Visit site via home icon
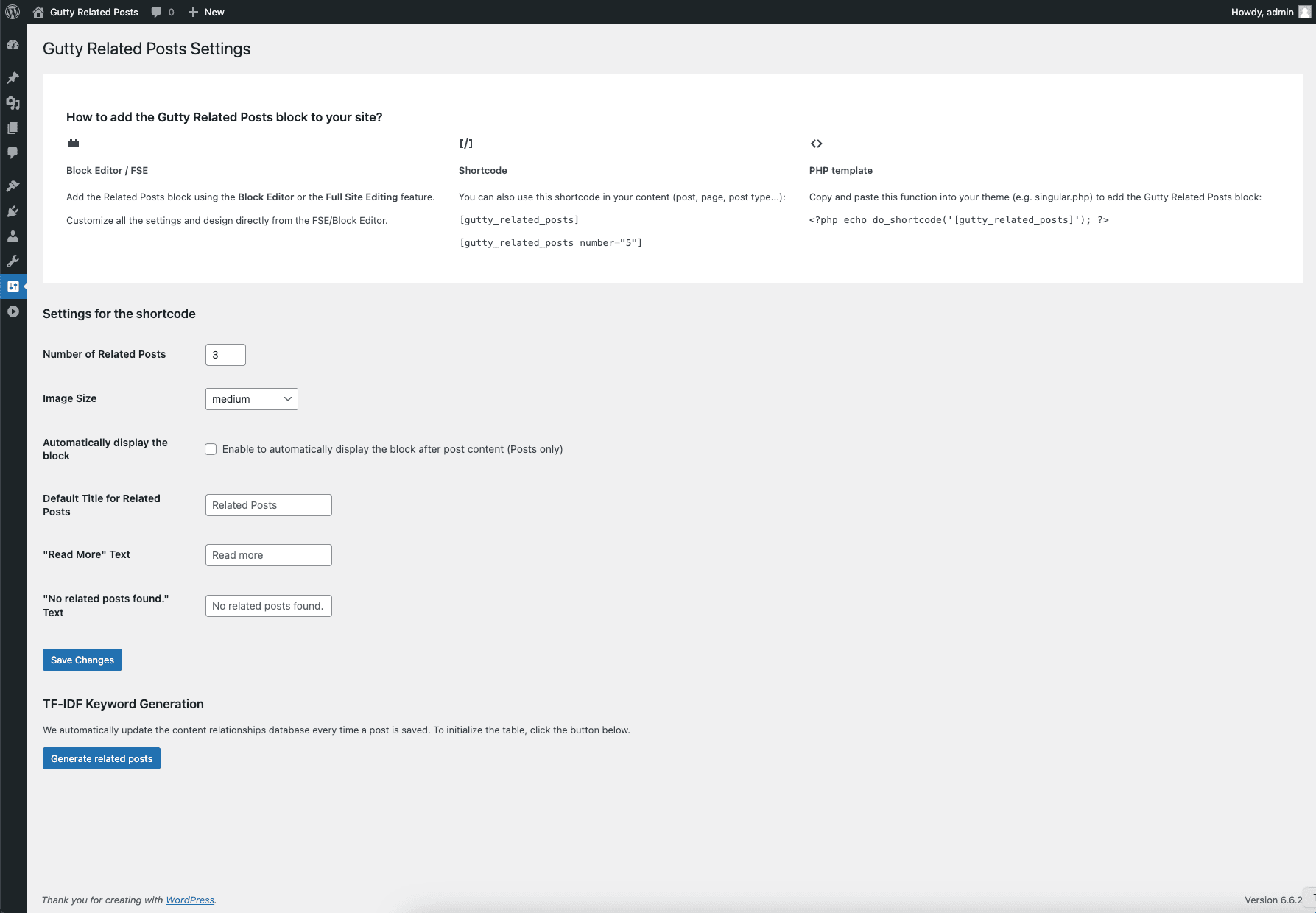The height and width of the screenshot is (913, 1316). [x=38, y=12]
